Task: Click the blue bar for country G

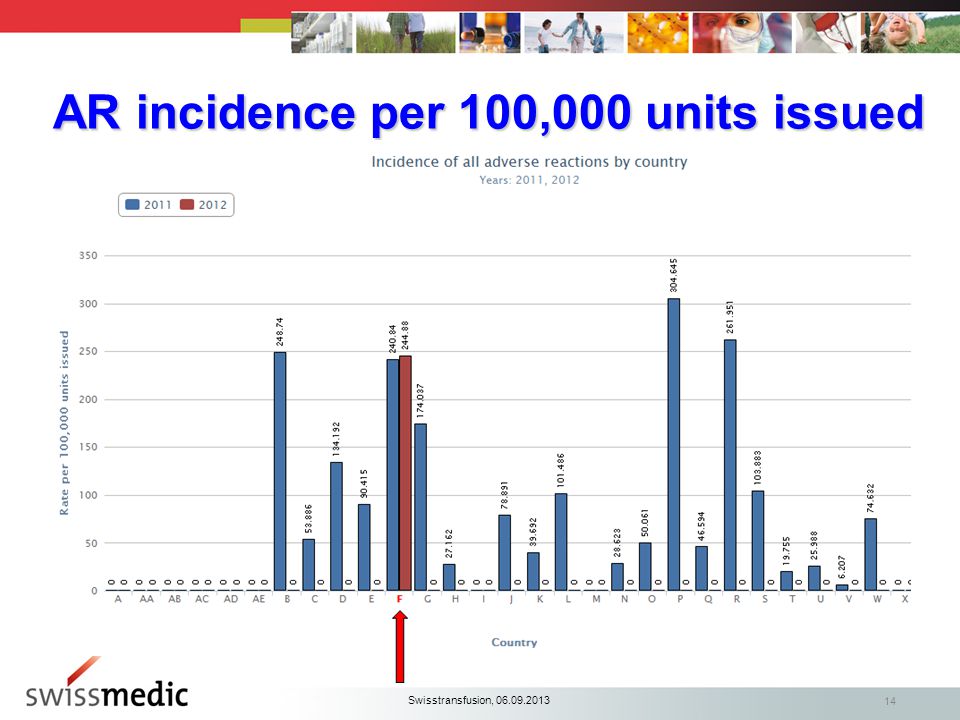Action: coord(421,507)
